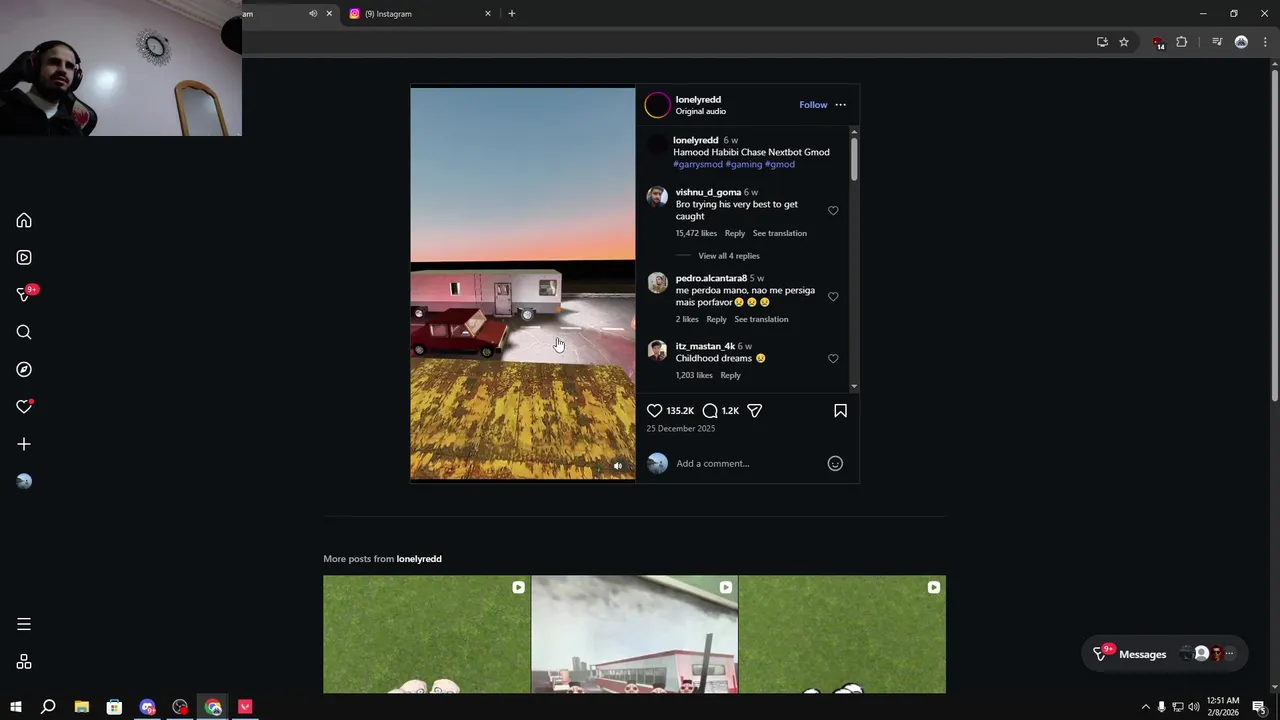The image size is (1280, 720).
Task: Reply to itz_mastan_4k's comment
Action: tap(730, 375)
